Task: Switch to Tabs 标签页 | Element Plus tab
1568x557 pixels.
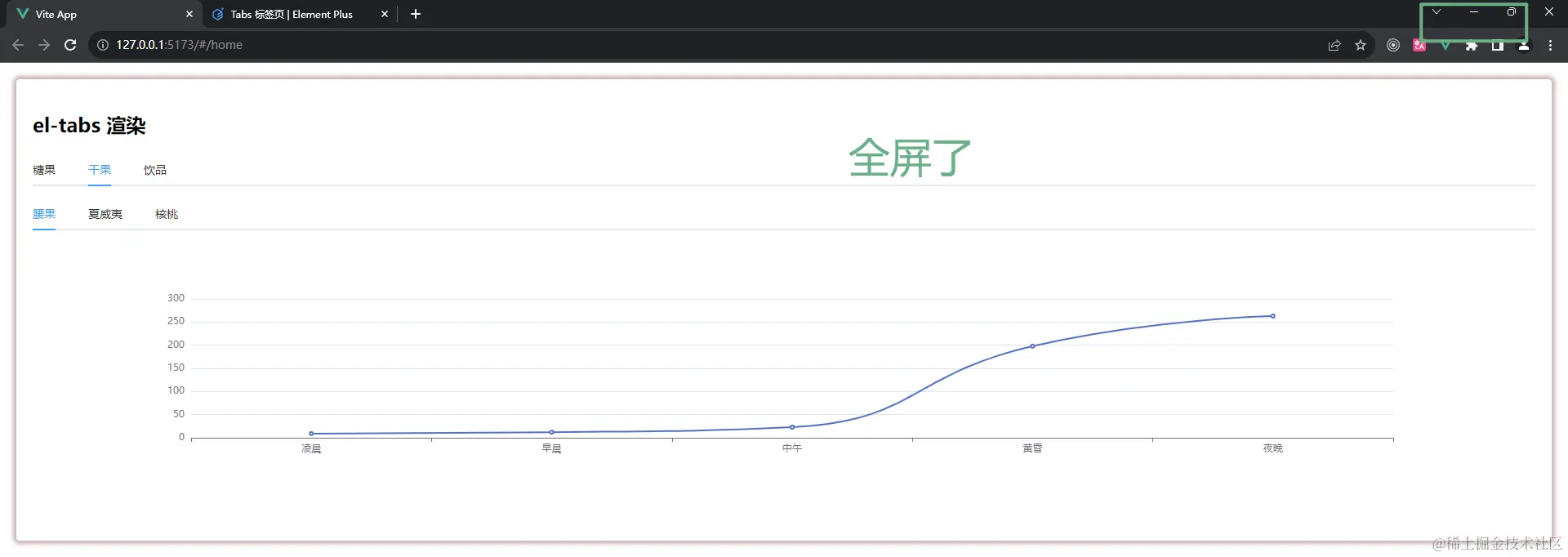Action: pyautogui.click(x=299, y=14)
